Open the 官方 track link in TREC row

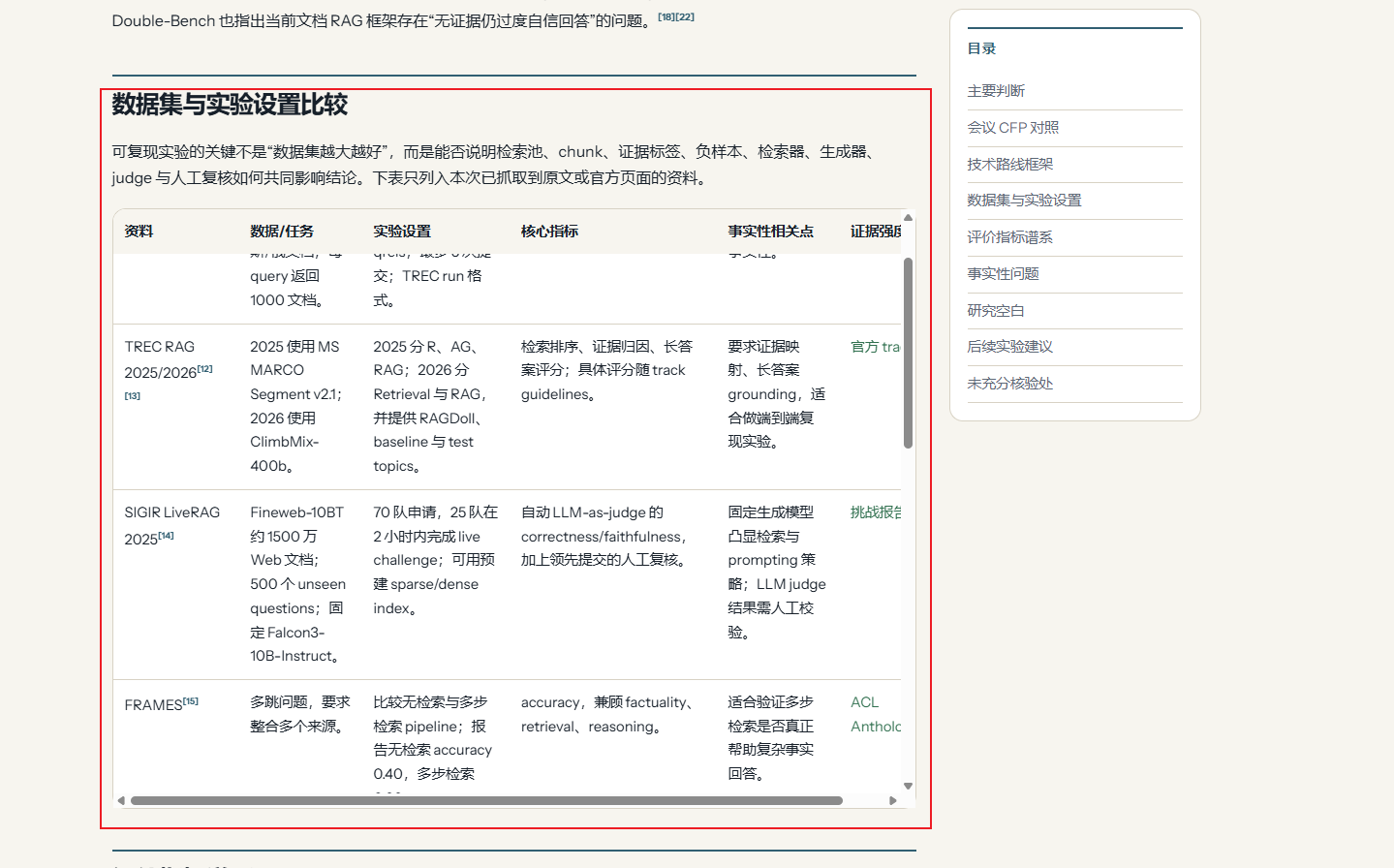pos(875,347)
